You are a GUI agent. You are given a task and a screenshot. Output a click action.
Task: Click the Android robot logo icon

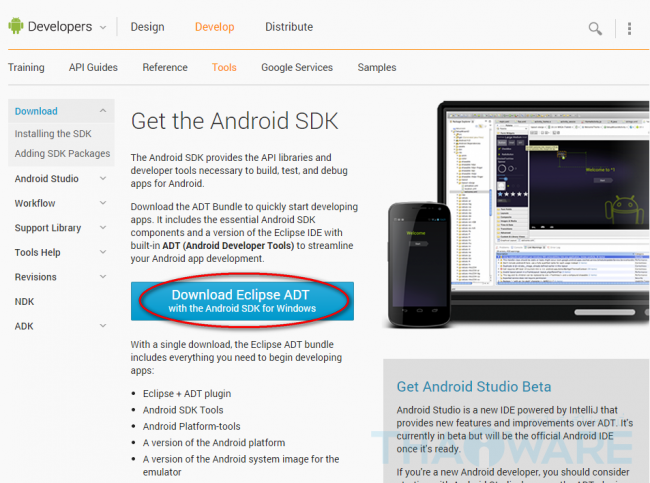pos(16,26)
